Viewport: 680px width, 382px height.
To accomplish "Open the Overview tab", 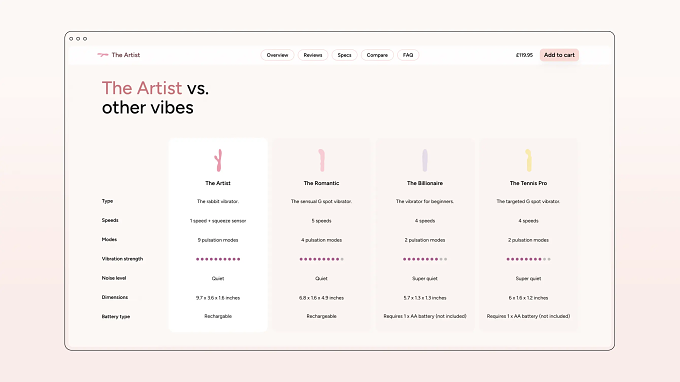I will [278, 55].
